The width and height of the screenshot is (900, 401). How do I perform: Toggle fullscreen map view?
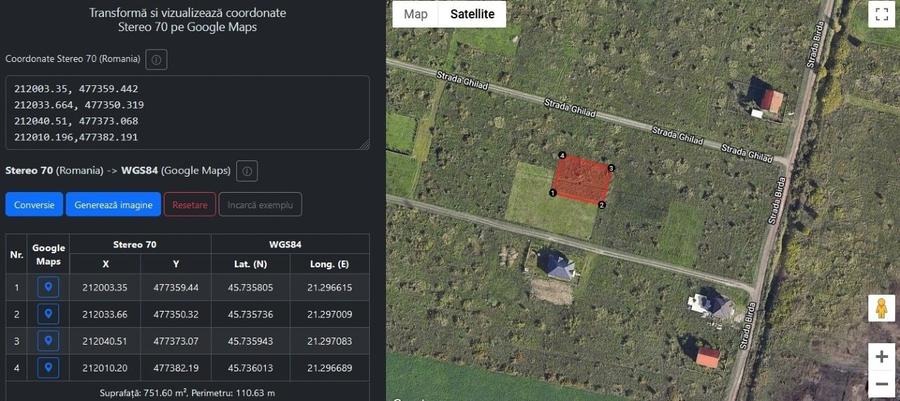tap(881, 14)
